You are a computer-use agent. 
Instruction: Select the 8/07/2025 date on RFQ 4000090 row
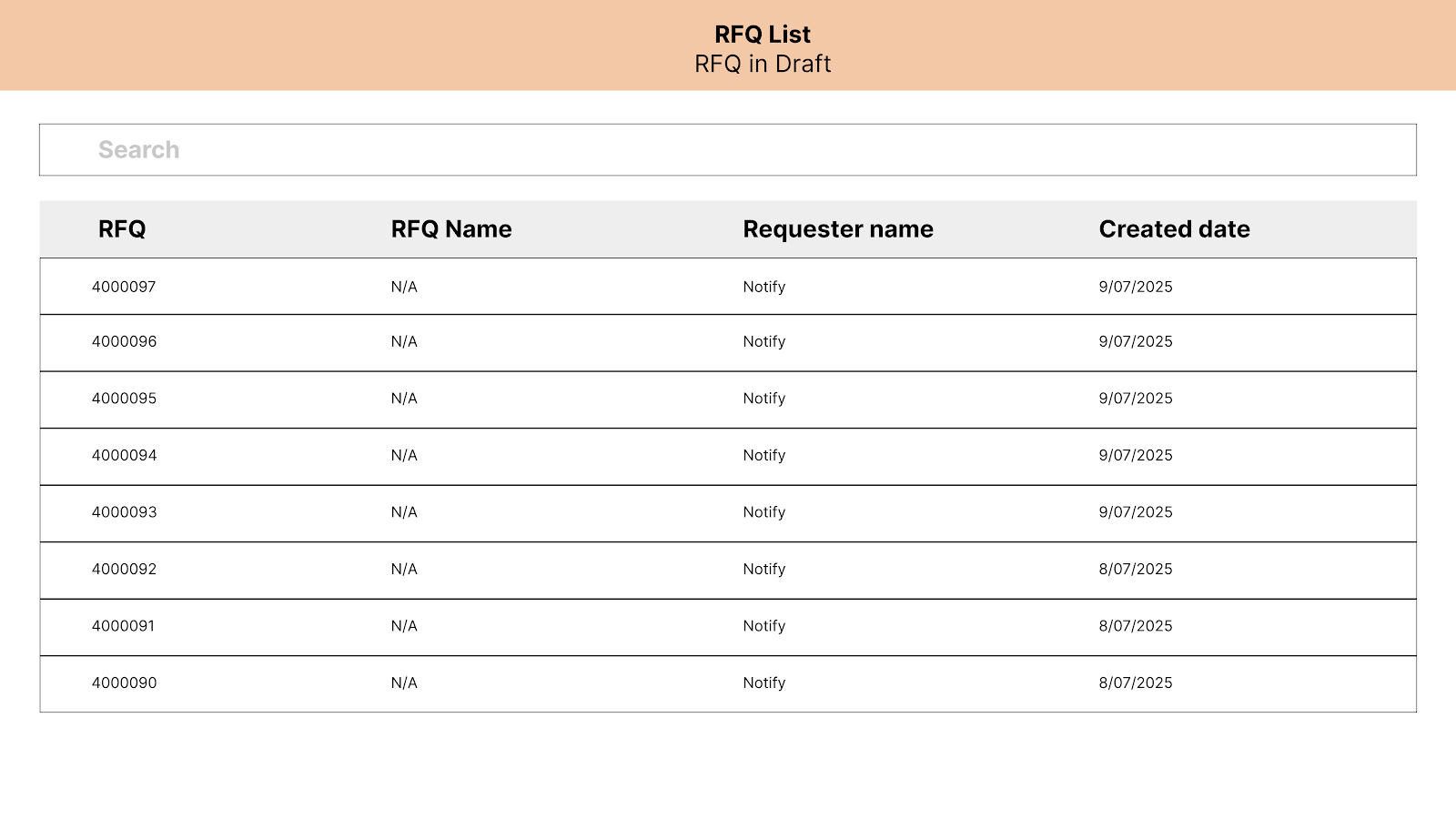pos(1136,682)
